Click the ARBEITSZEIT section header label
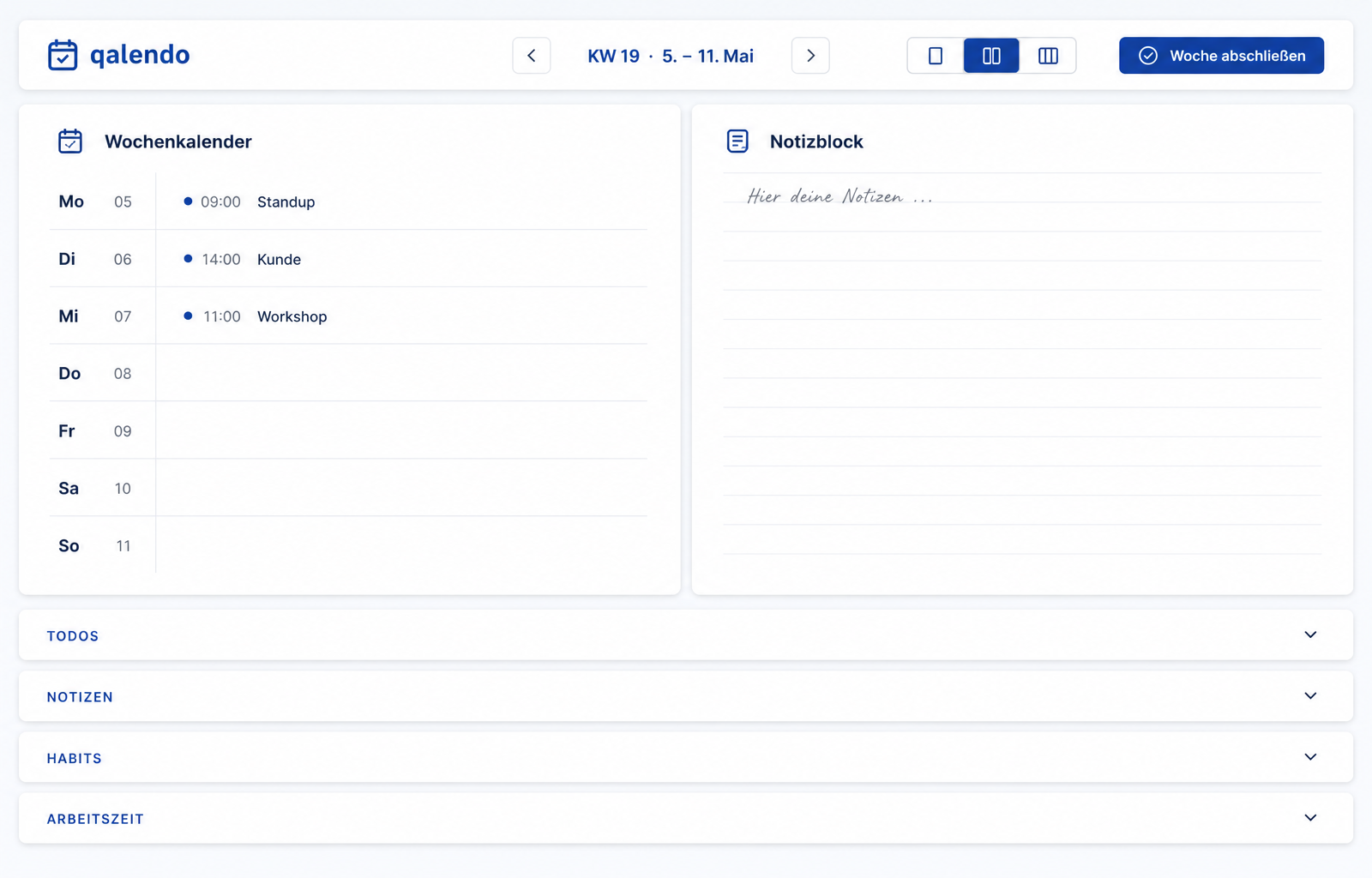The height and width of the screenshot is (878, 1372). pos(95,819)
